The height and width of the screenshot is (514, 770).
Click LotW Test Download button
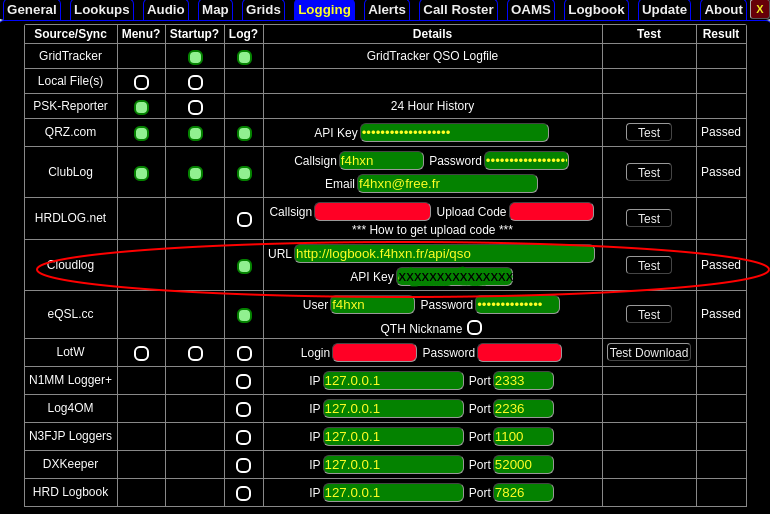649,352
